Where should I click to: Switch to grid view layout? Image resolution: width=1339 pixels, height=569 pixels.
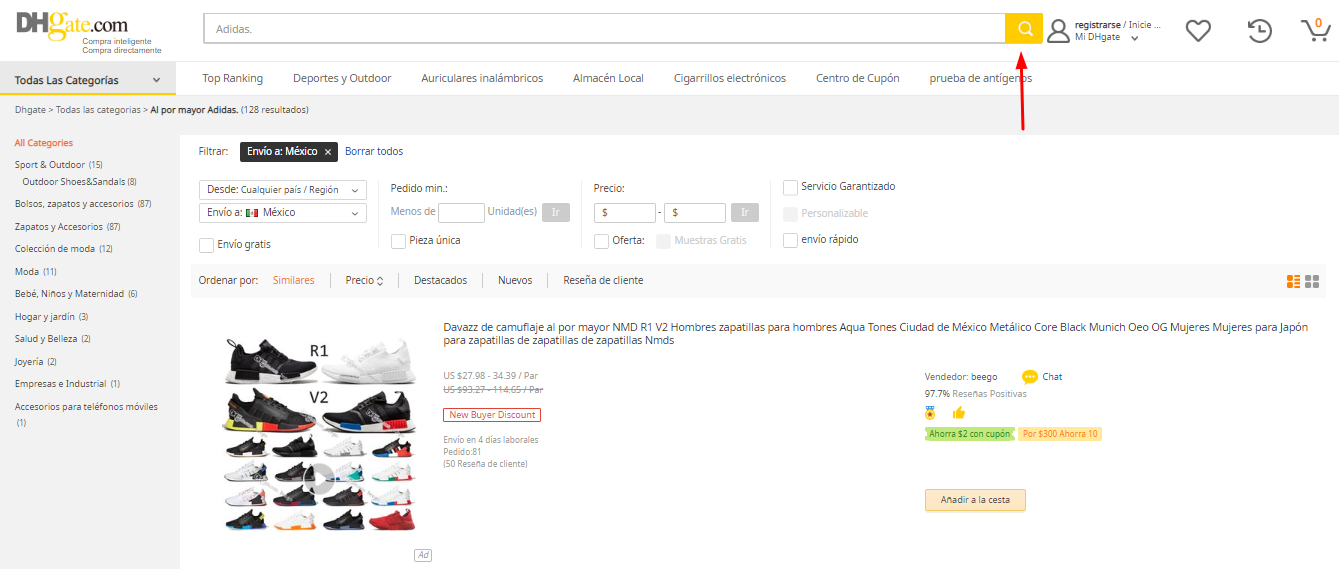1312,281
